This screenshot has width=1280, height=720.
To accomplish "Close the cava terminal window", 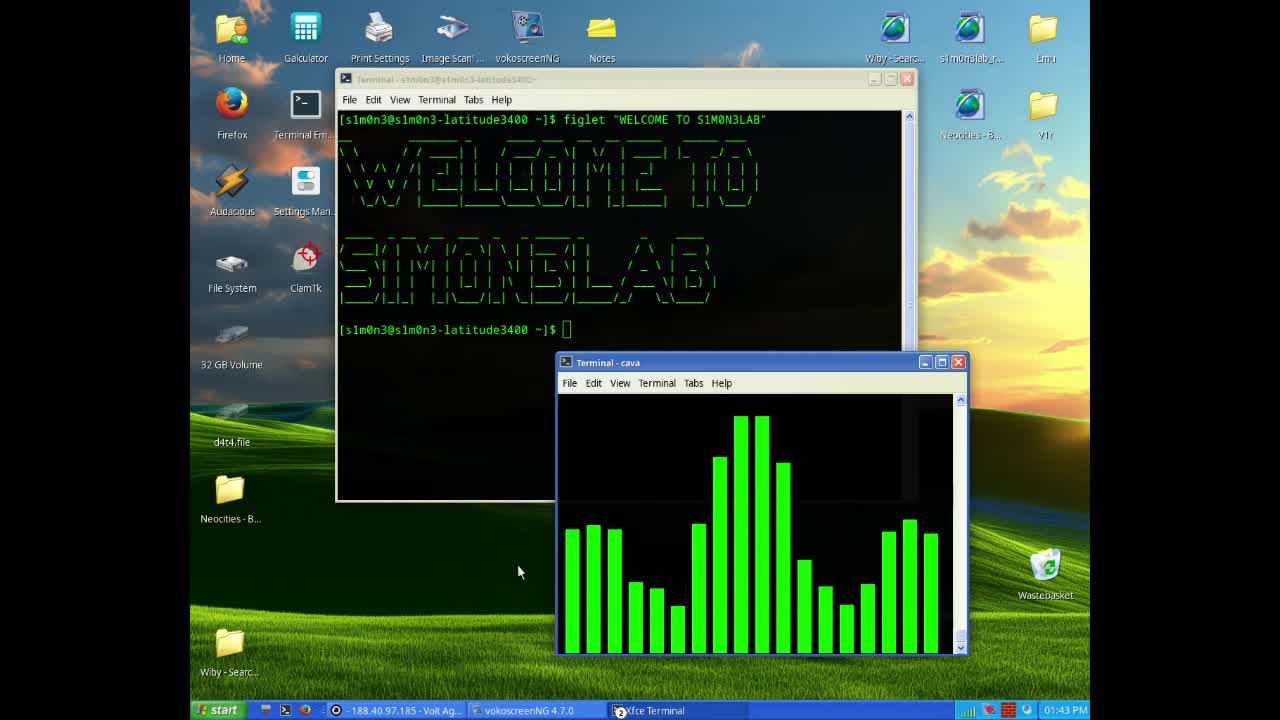I will (x=958, y=362).
